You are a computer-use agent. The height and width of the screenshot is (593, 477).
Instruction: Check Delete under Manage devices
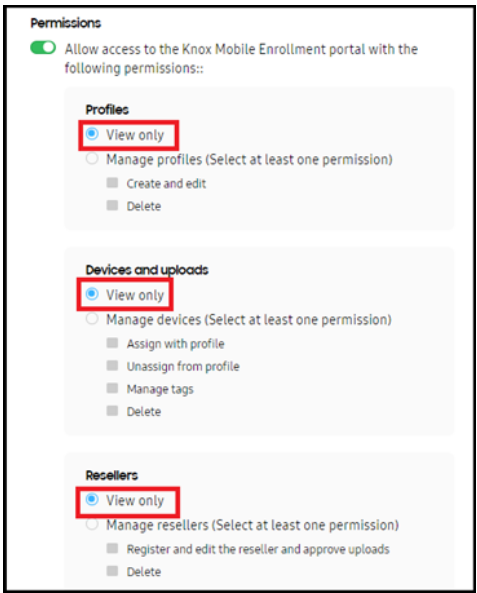tap(112, 411)
